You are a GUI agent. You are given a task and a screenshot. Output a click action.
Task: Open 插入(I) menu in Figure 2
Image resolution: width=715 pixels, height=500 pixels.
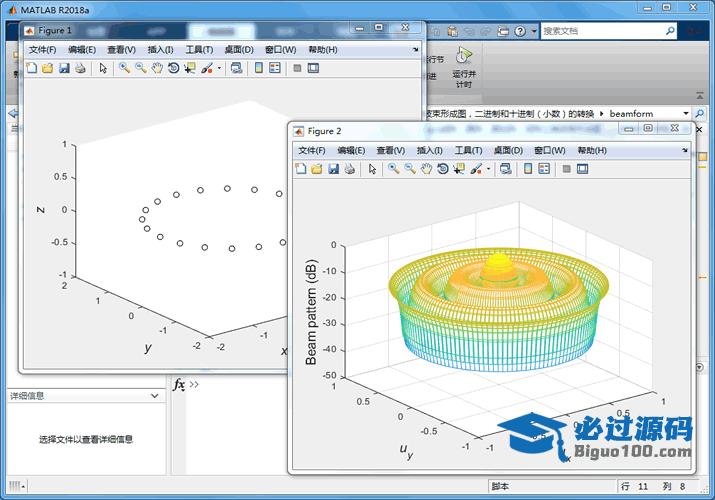point(430,150)
